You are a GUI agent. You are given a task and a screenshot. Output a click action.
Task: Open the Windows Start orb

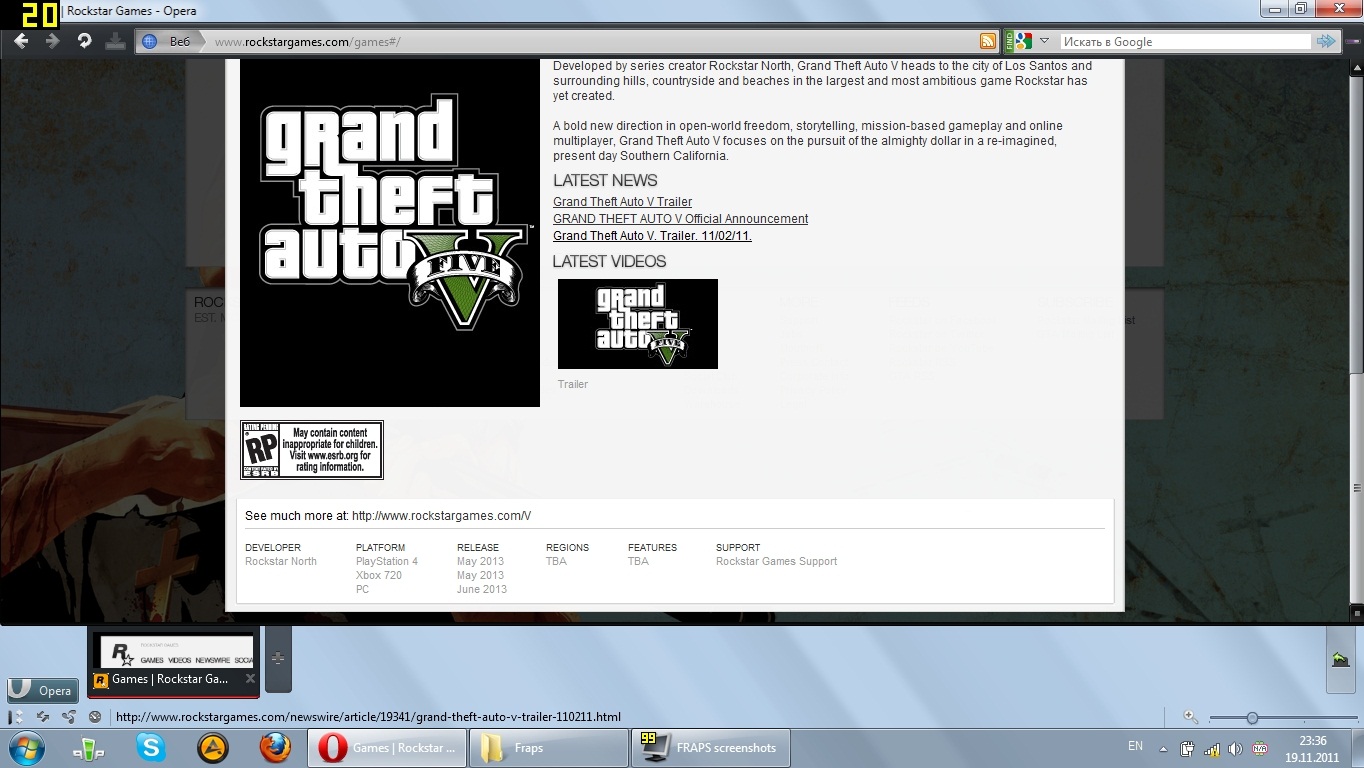[x=27, y=747]
